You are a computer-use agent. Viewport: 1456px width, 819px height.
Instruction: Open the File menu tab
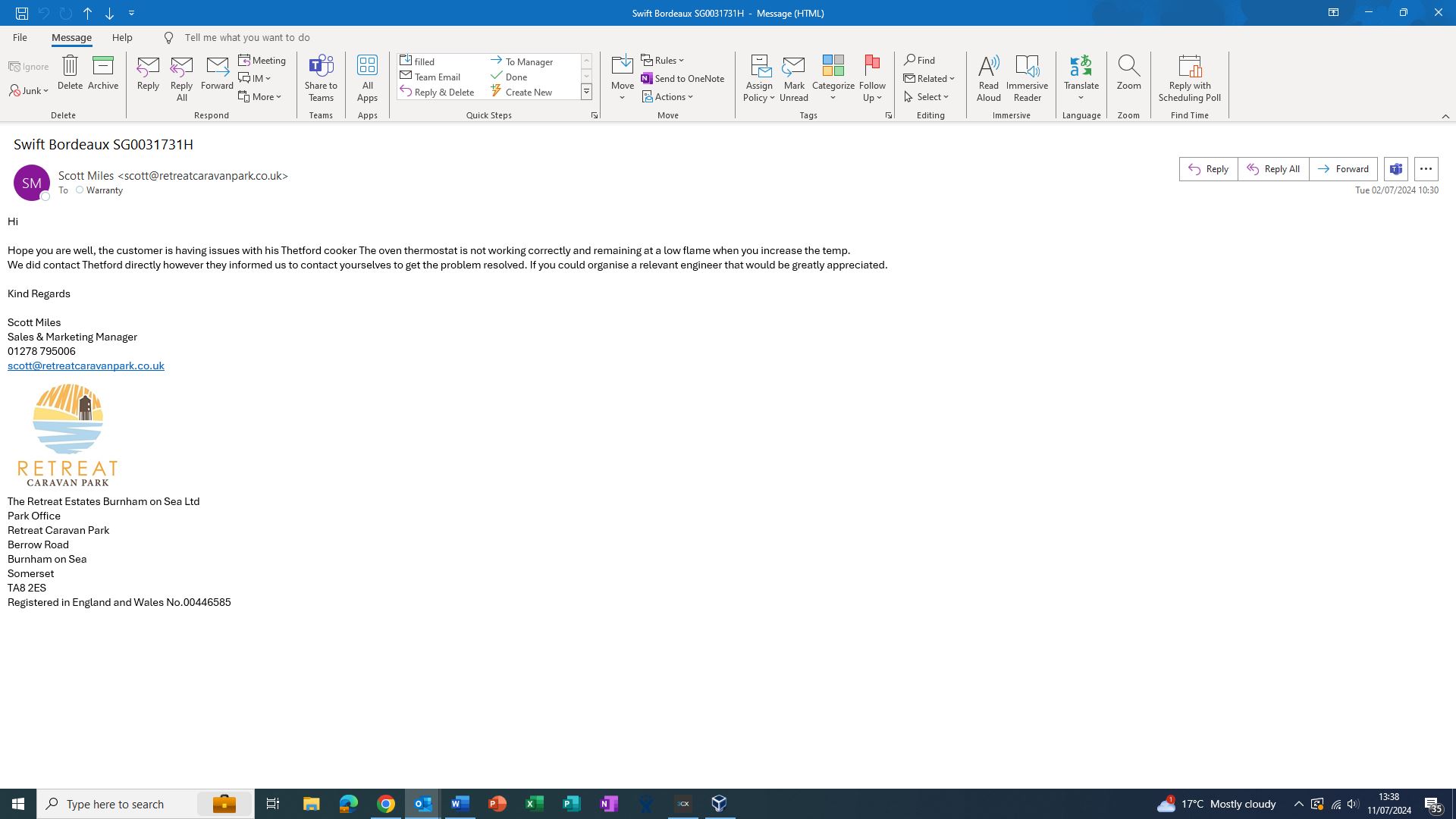(x=20, y=37)
